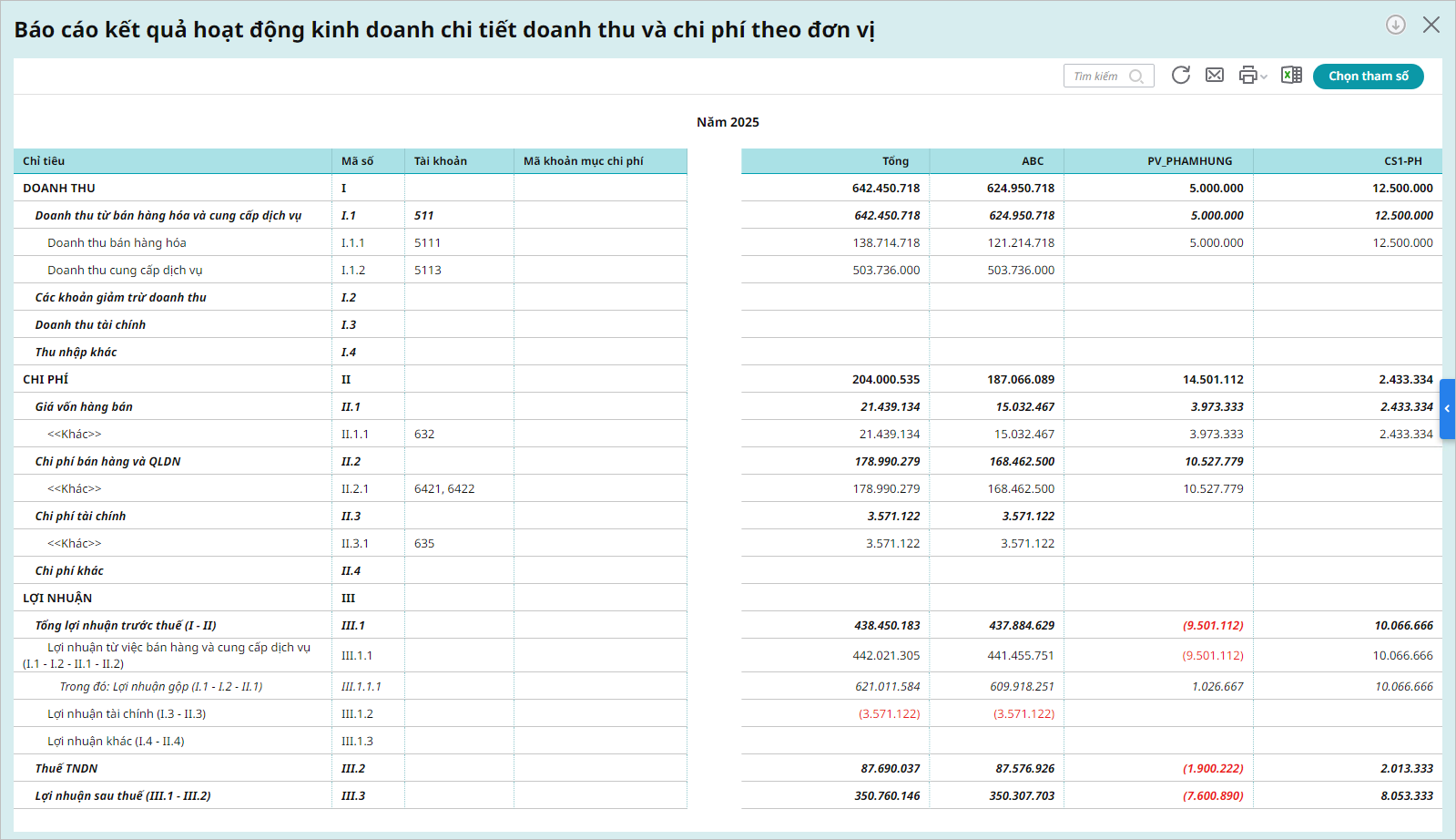Image resolution: width=1456 pixels, height=840 pixels.
Task: Click the Tổng column header
Action: click(894, 161)
